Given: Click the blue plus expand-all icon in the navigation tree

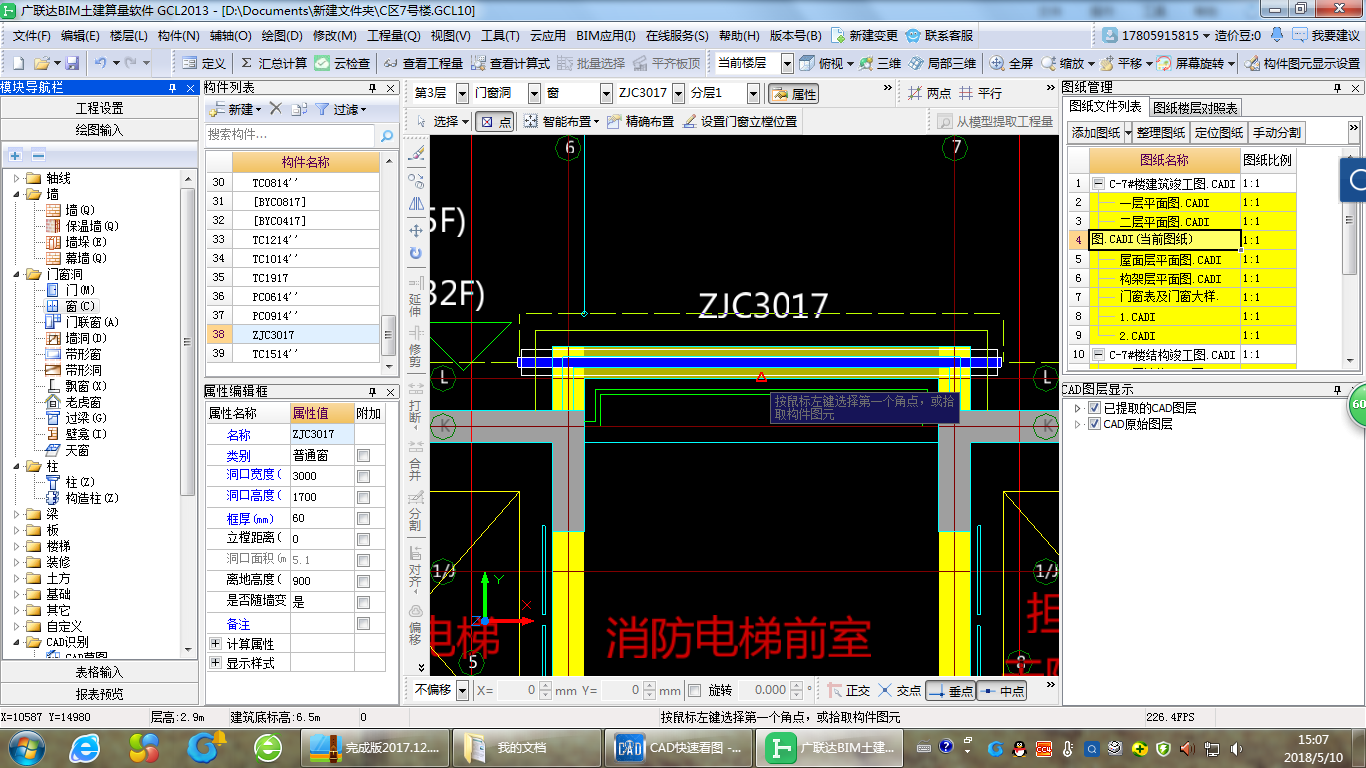Looking at the screenshot, I should click(15, 155).
